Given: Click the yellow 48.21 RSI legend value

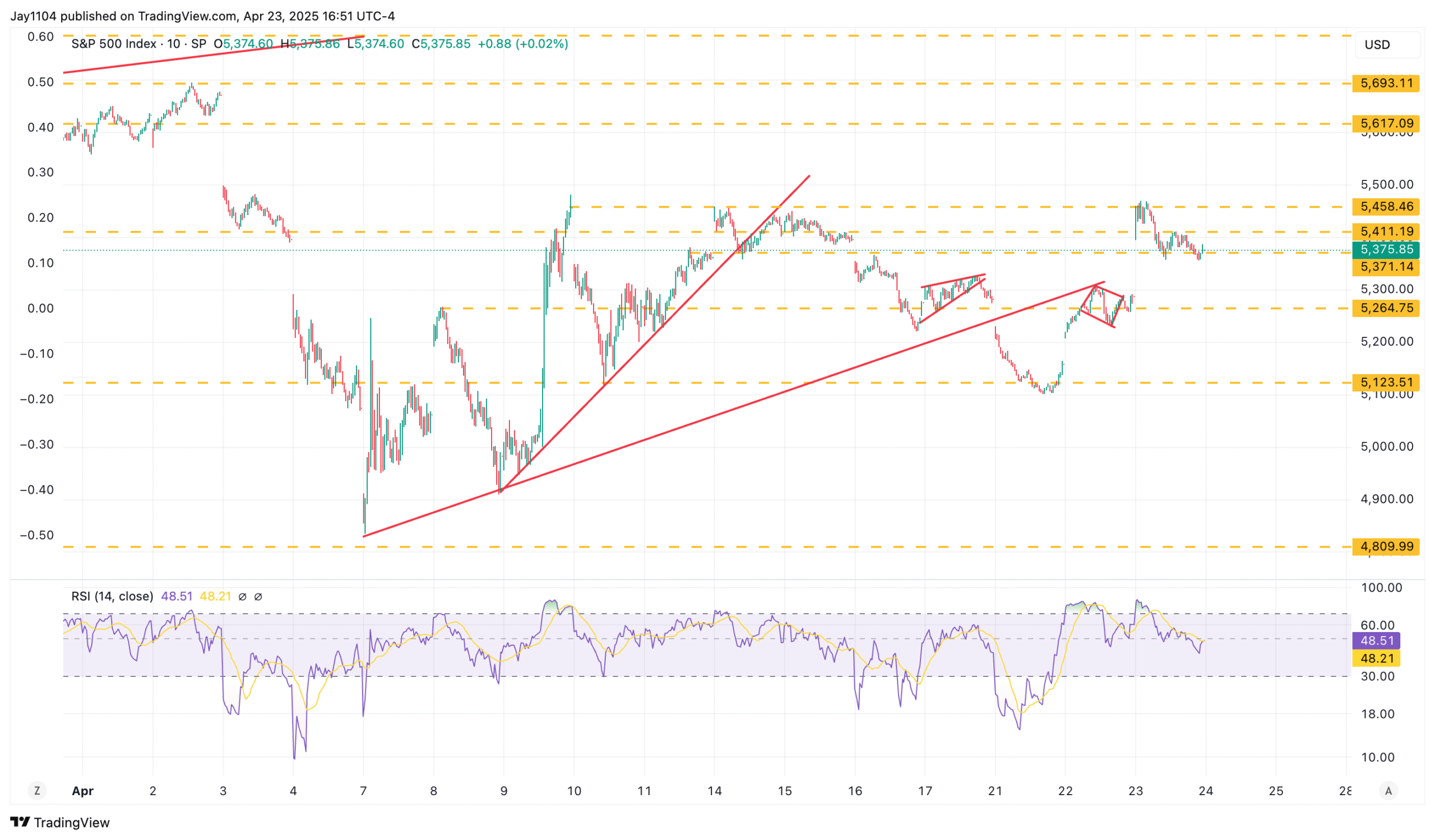Looking at the screenshot, I should click(x=215, y=596).
